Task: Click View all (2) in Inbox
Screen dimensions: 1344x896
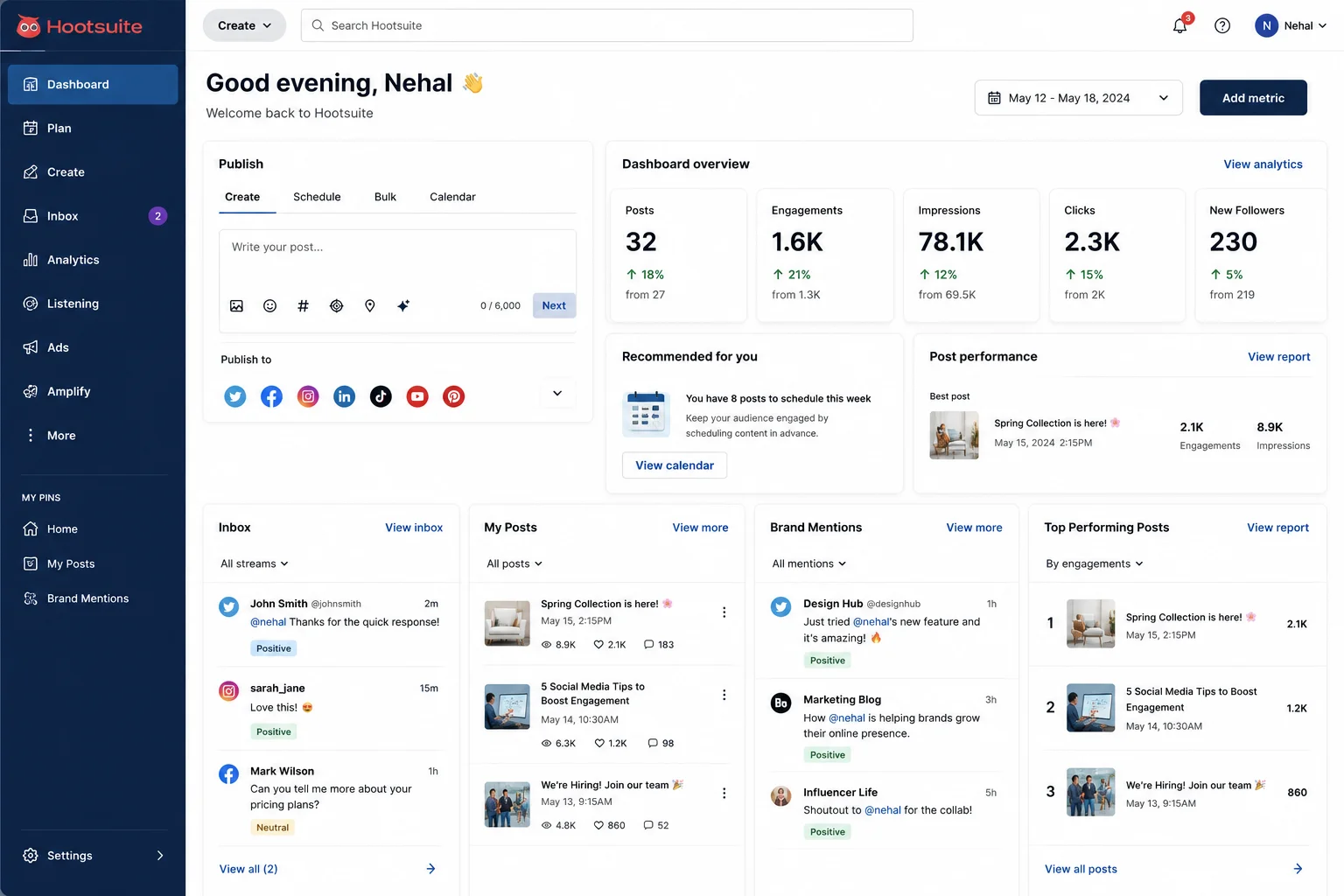Action: tap(248, 869)
